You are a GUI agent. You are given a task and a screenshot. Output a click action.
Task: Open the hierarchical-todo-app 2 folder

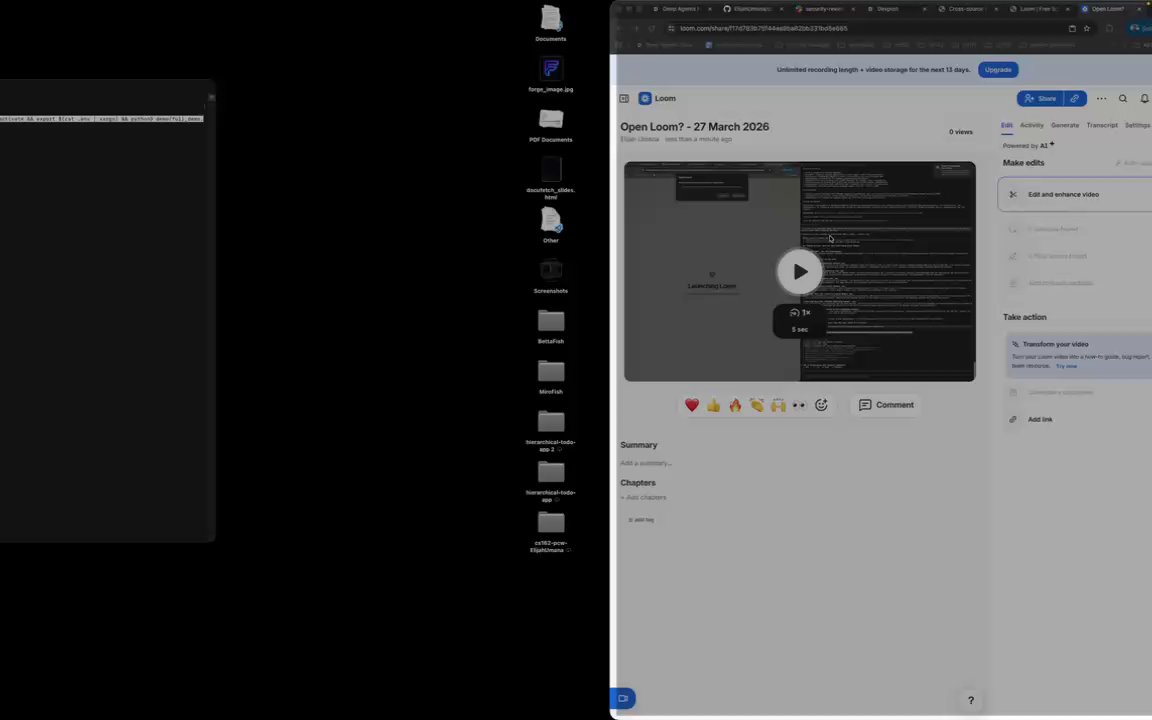[x=550, y=430]
